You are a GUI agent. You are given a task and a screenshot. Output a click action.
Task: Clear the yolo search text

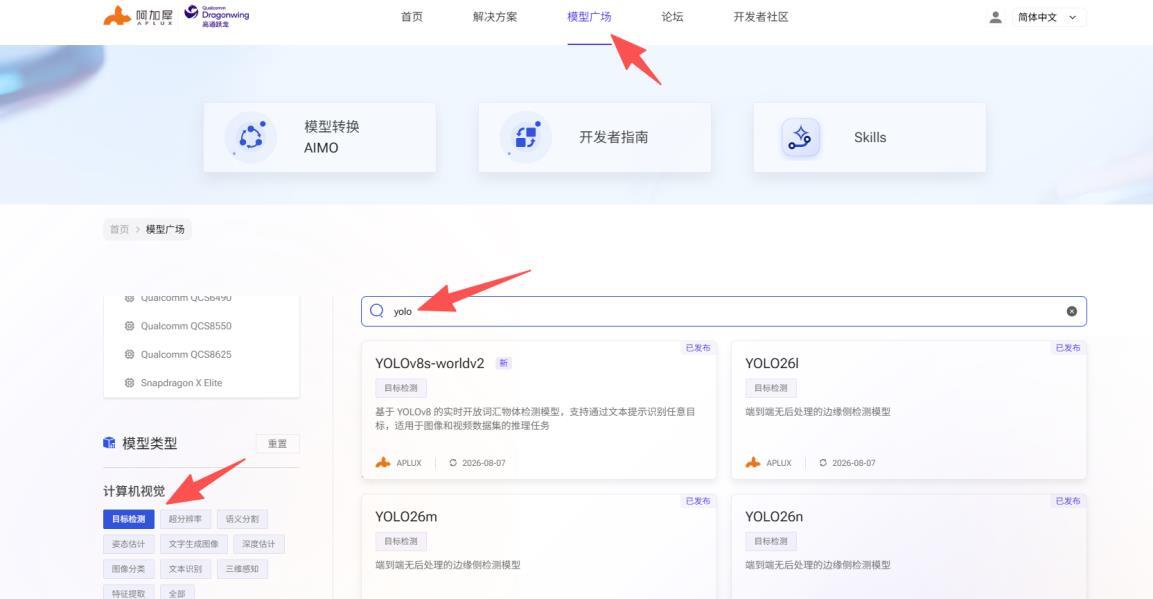[1071, 312]
